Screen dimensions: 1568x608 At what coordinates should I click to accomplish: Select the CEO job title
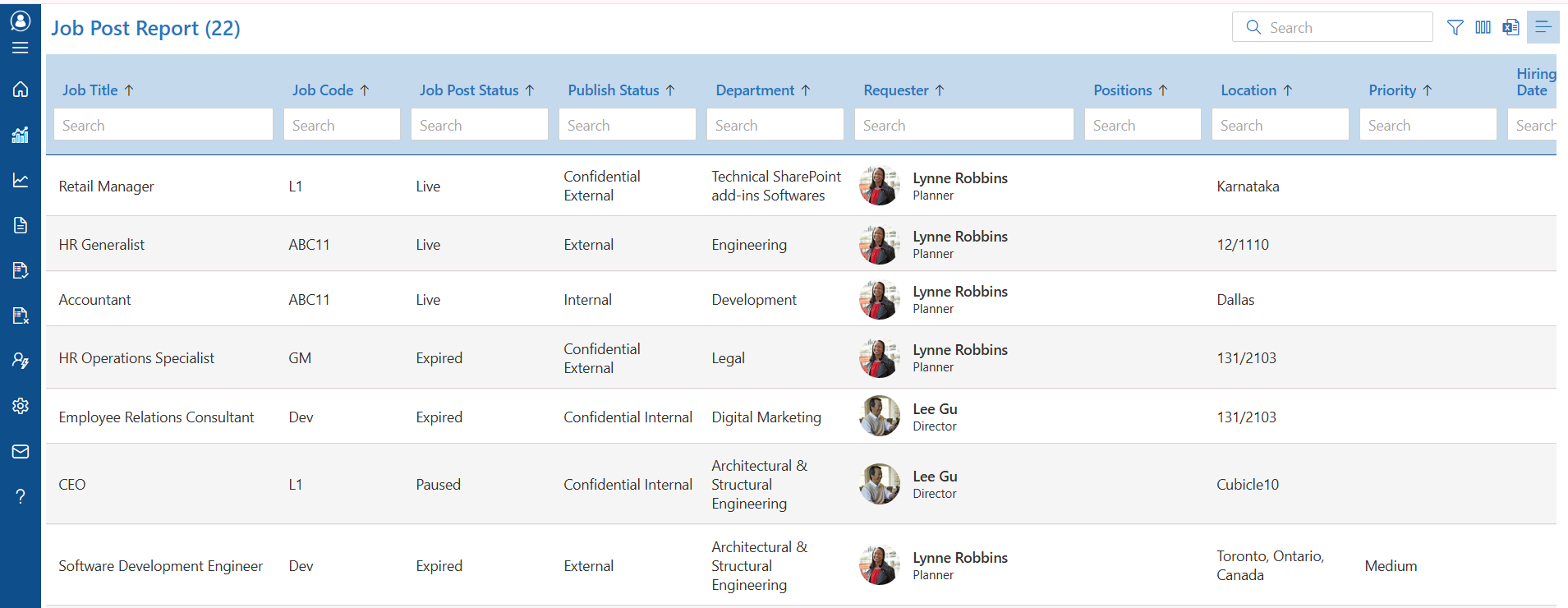coord(72,485)
